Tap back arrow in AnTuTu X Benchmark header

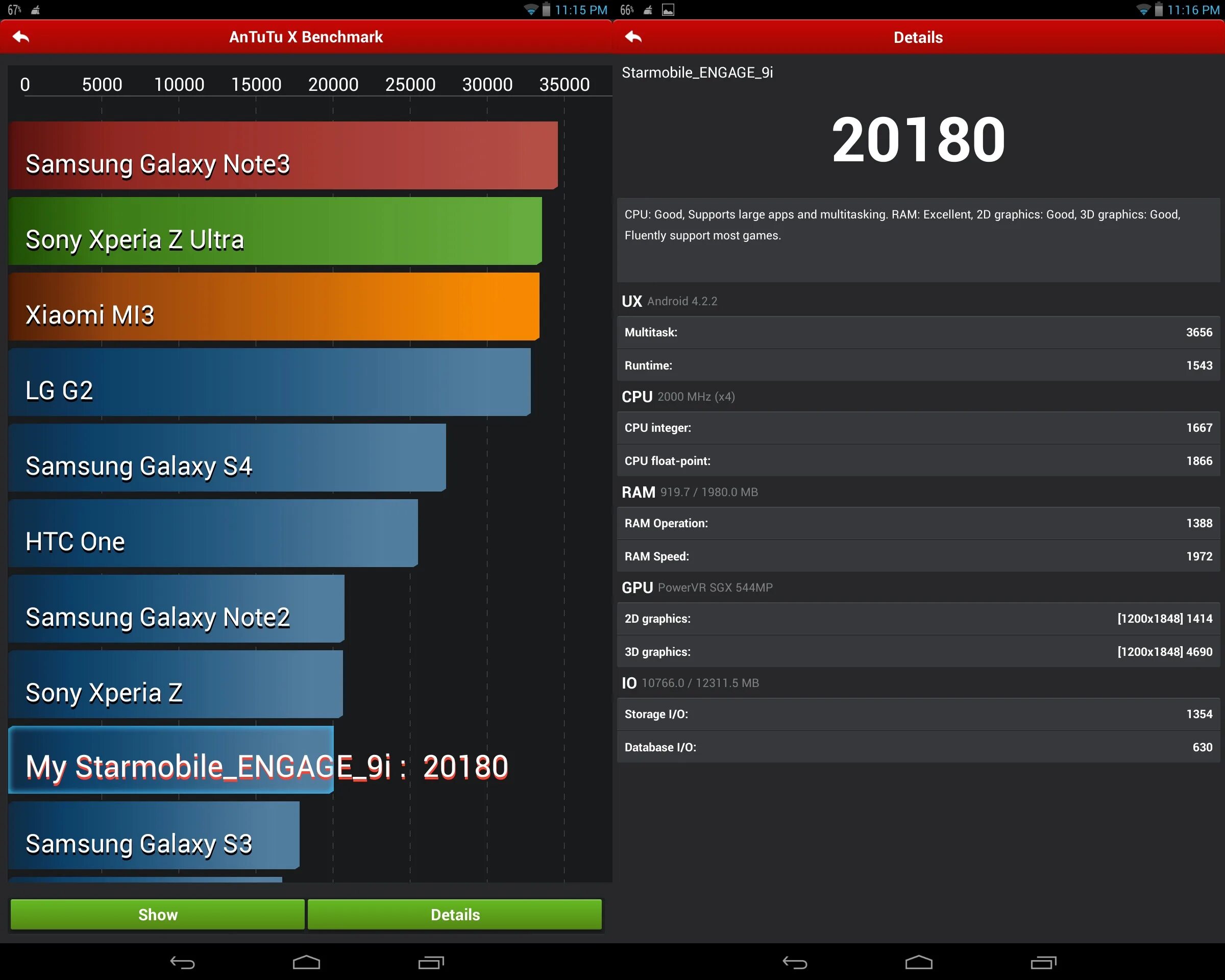pos(21,37)
